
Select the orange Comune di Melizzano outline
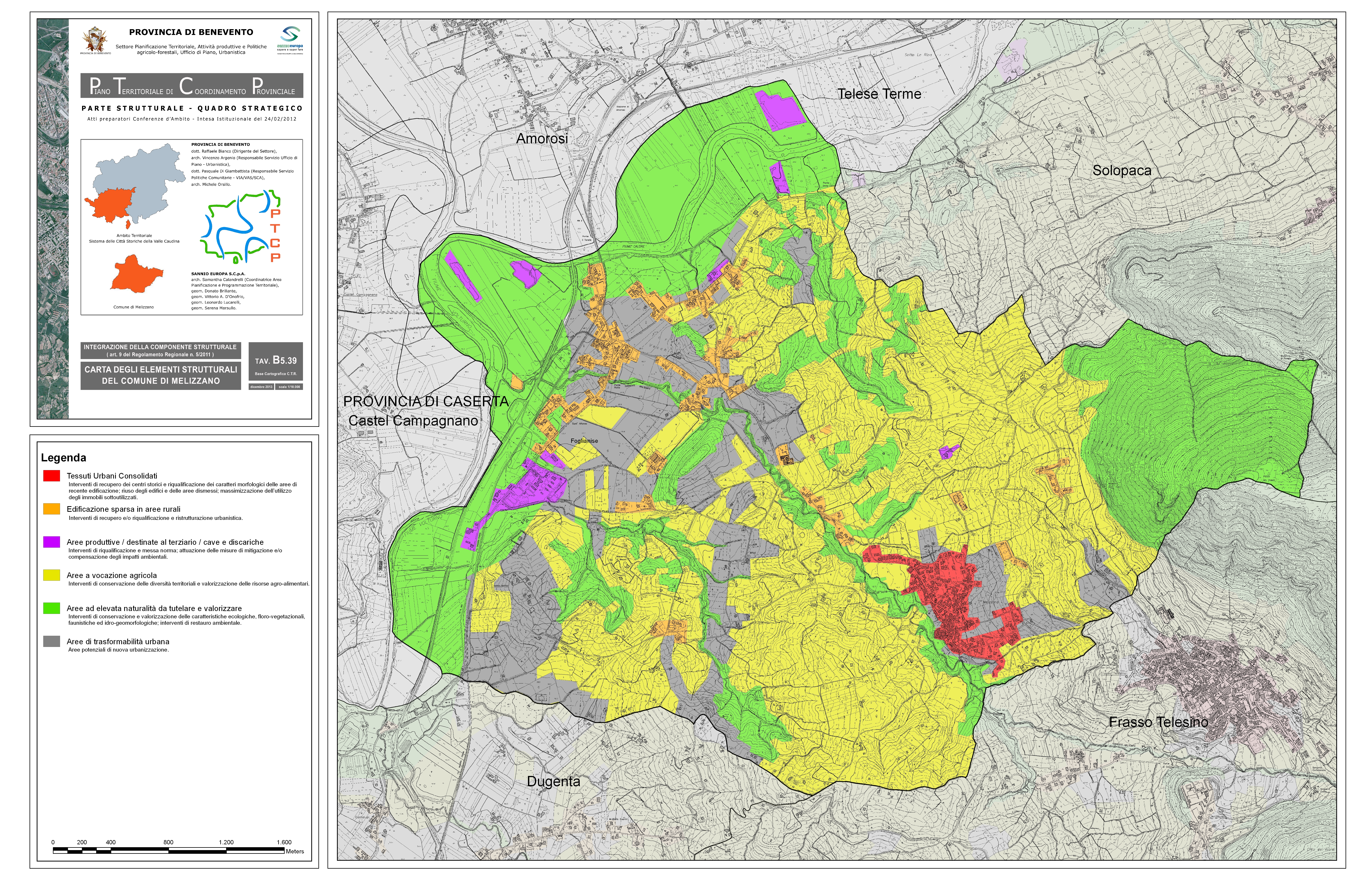(137, 274)
